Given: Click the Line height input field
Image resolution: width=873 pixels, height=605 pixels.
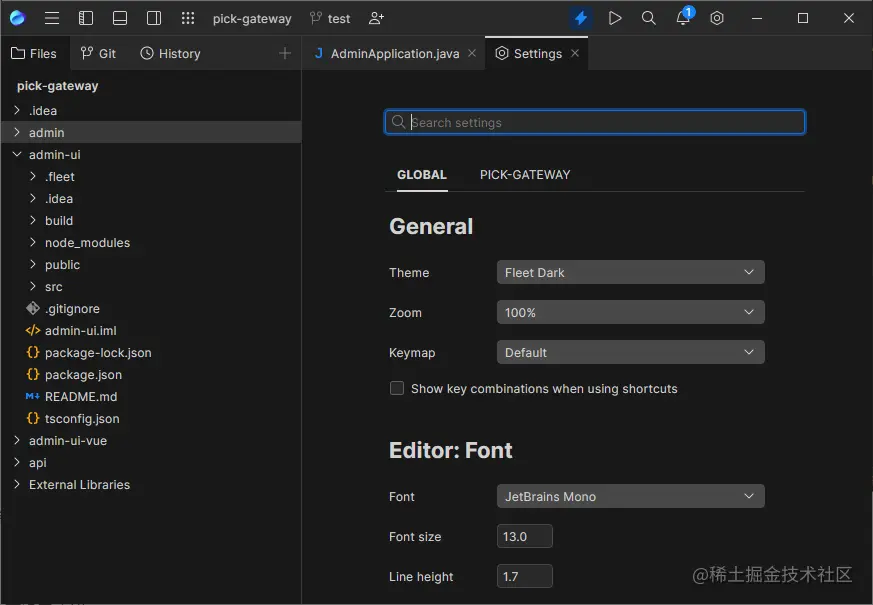Looking at the screenshot, I should coord(524,576).
